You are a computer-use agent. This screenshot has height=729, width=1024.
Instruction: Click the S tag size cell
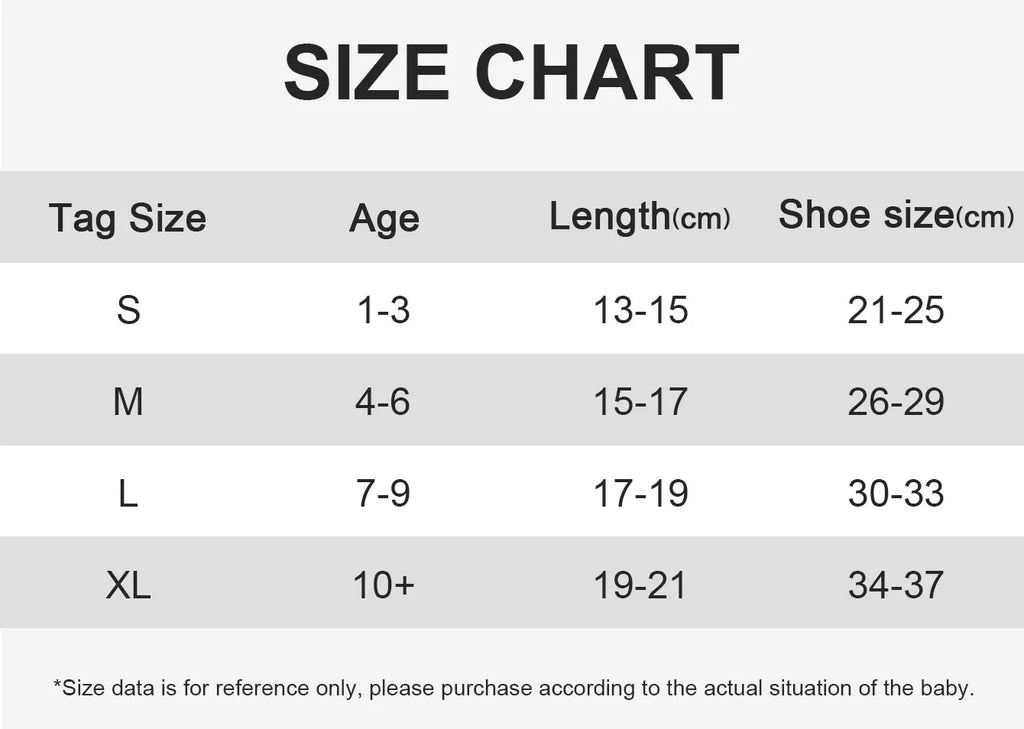pos(128,310)
